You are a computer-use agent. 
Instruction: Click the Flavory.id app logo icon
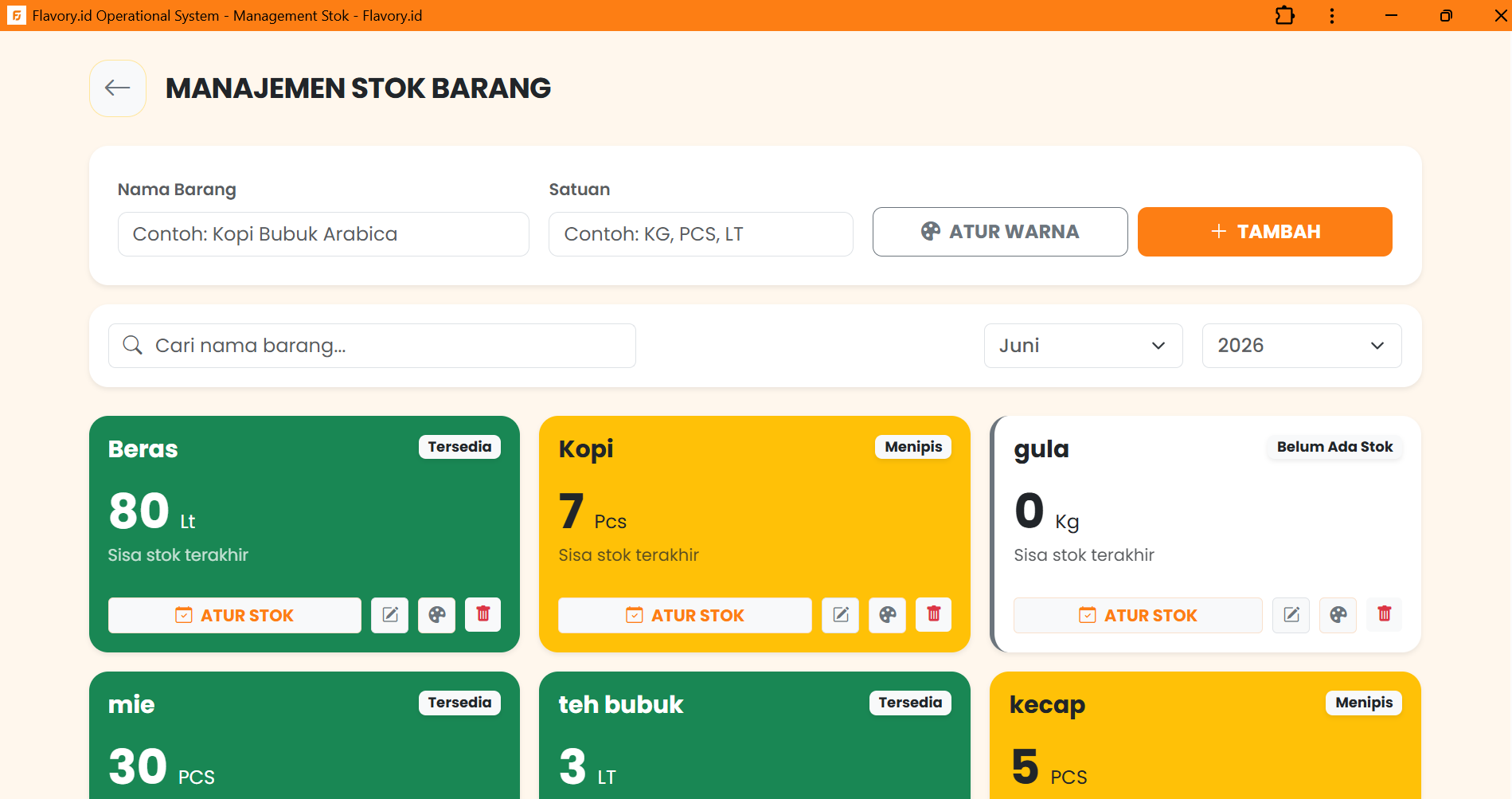pyautogui.click(x=16, y=15)
